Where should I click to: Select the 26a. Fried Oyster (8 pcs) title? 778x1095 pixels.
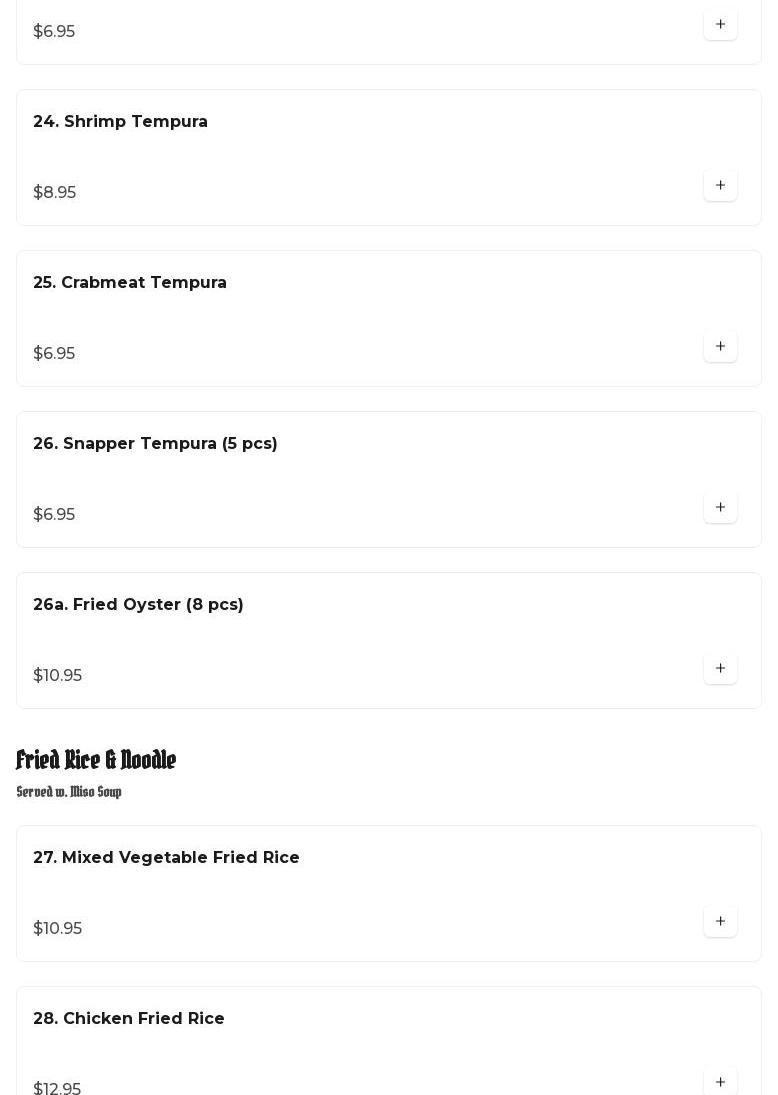(x=138, y=604)
